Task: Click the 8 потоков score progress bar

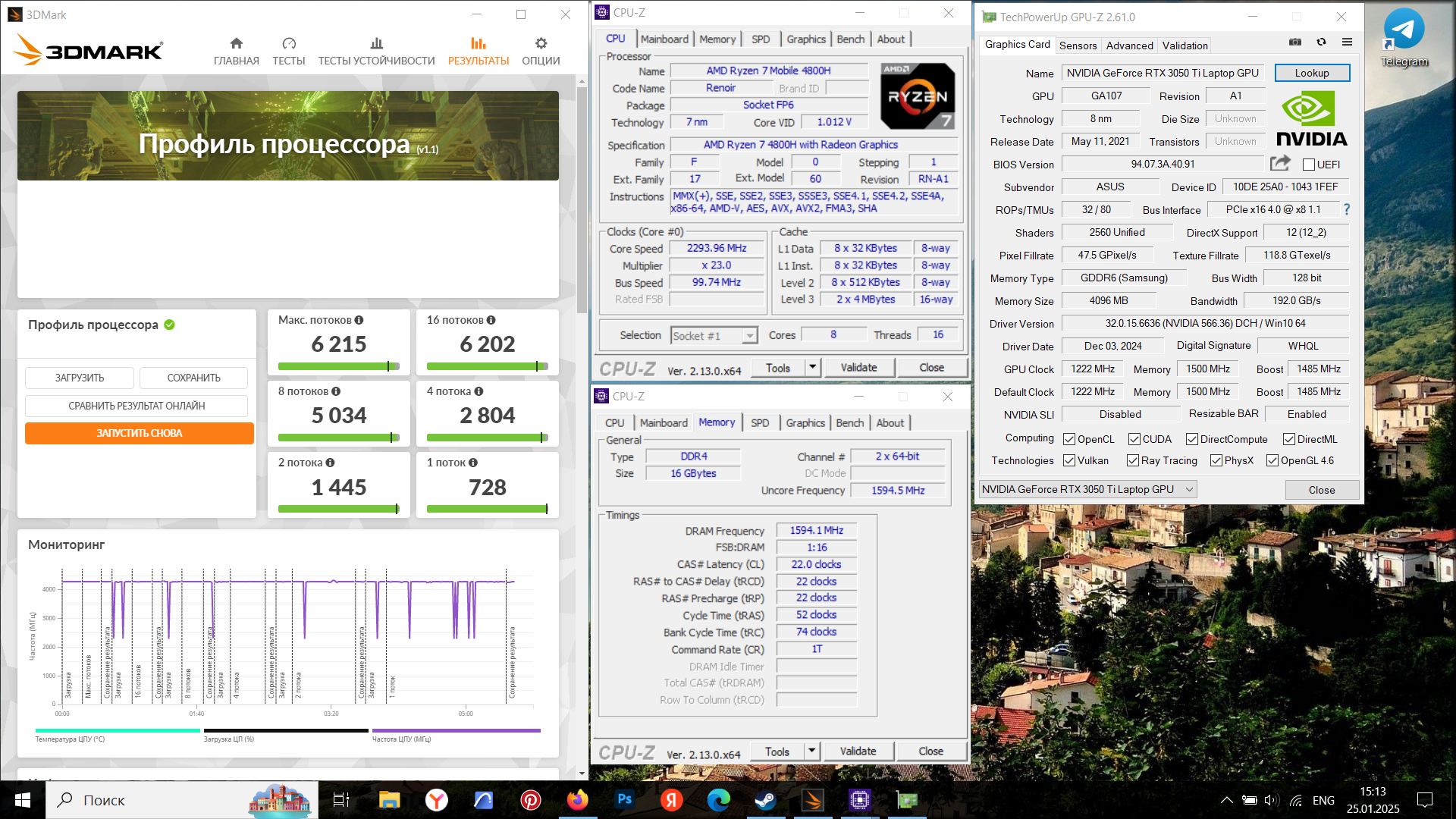Action: [339, 438]
